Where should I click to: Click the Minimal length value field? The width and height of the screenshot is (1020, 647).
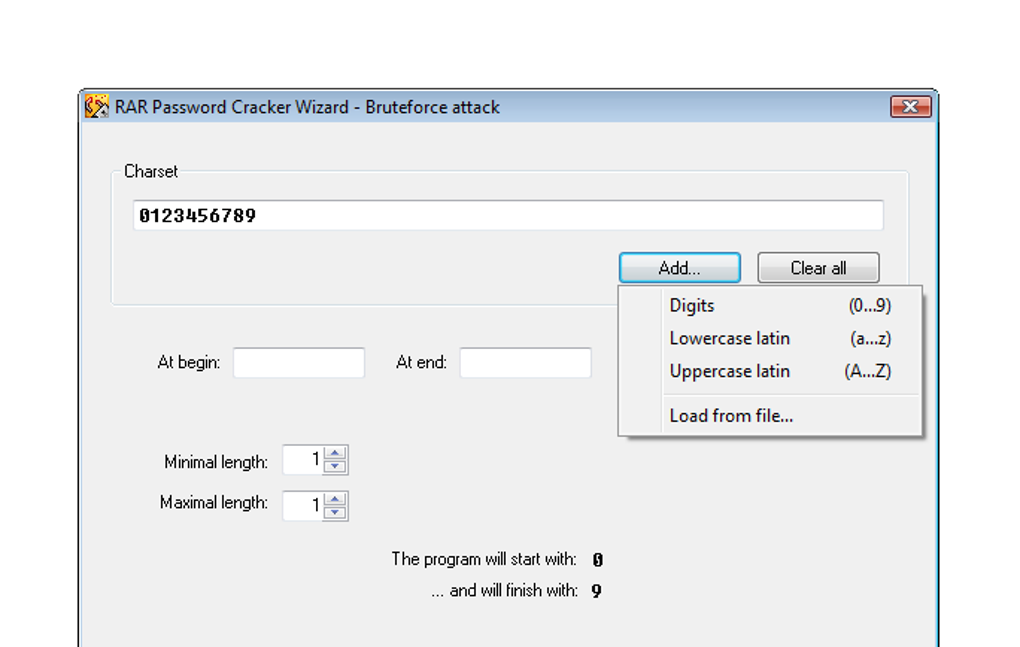[304, 461]
